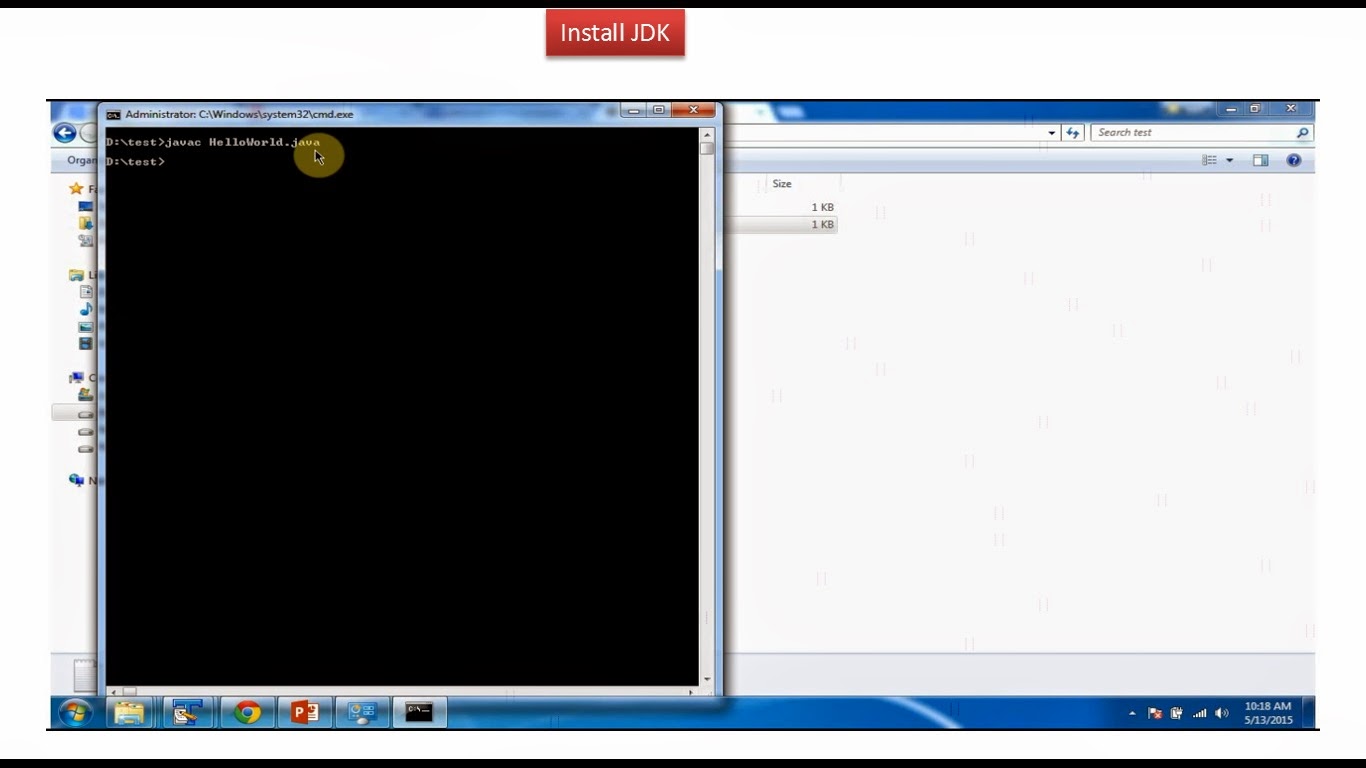Screen dimensions: 1366x768
Task: Click Explorer Back navigation button
Action: [x=65, y=133]
